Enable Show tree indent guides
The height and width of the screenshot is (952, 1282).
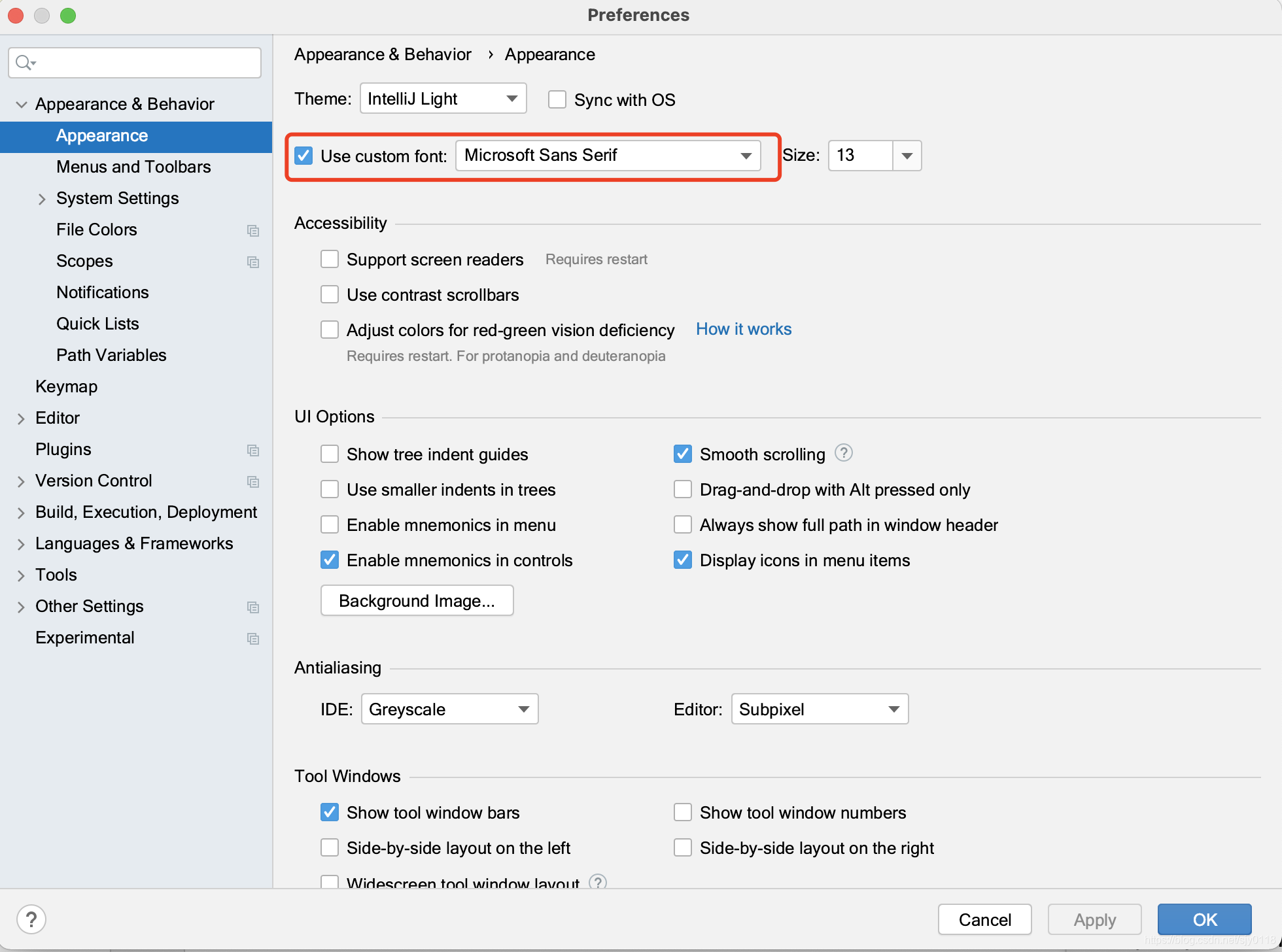point(330,454)
